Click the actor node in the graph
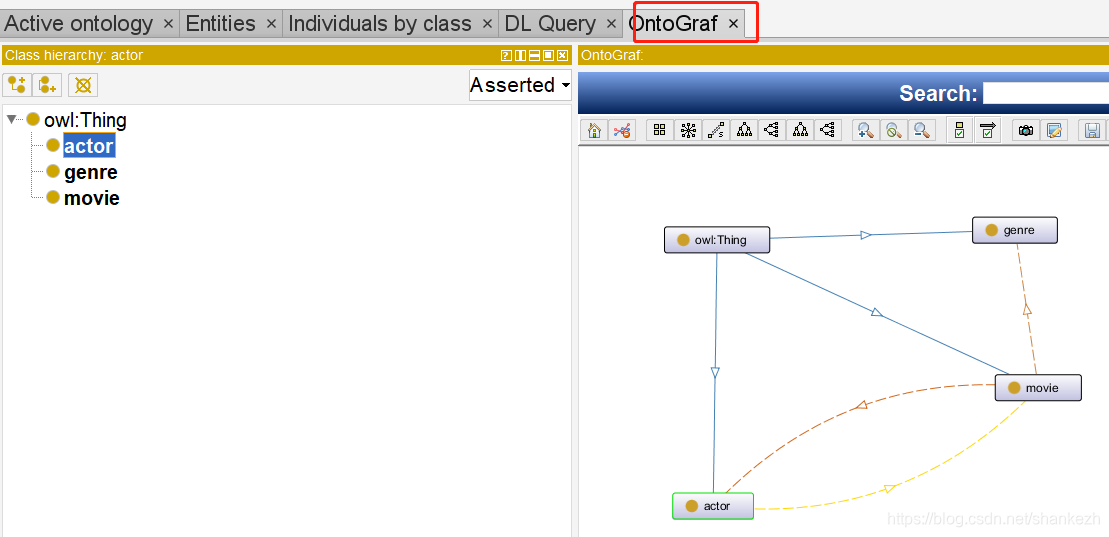The image size is (1109, 537). [713, 506]
